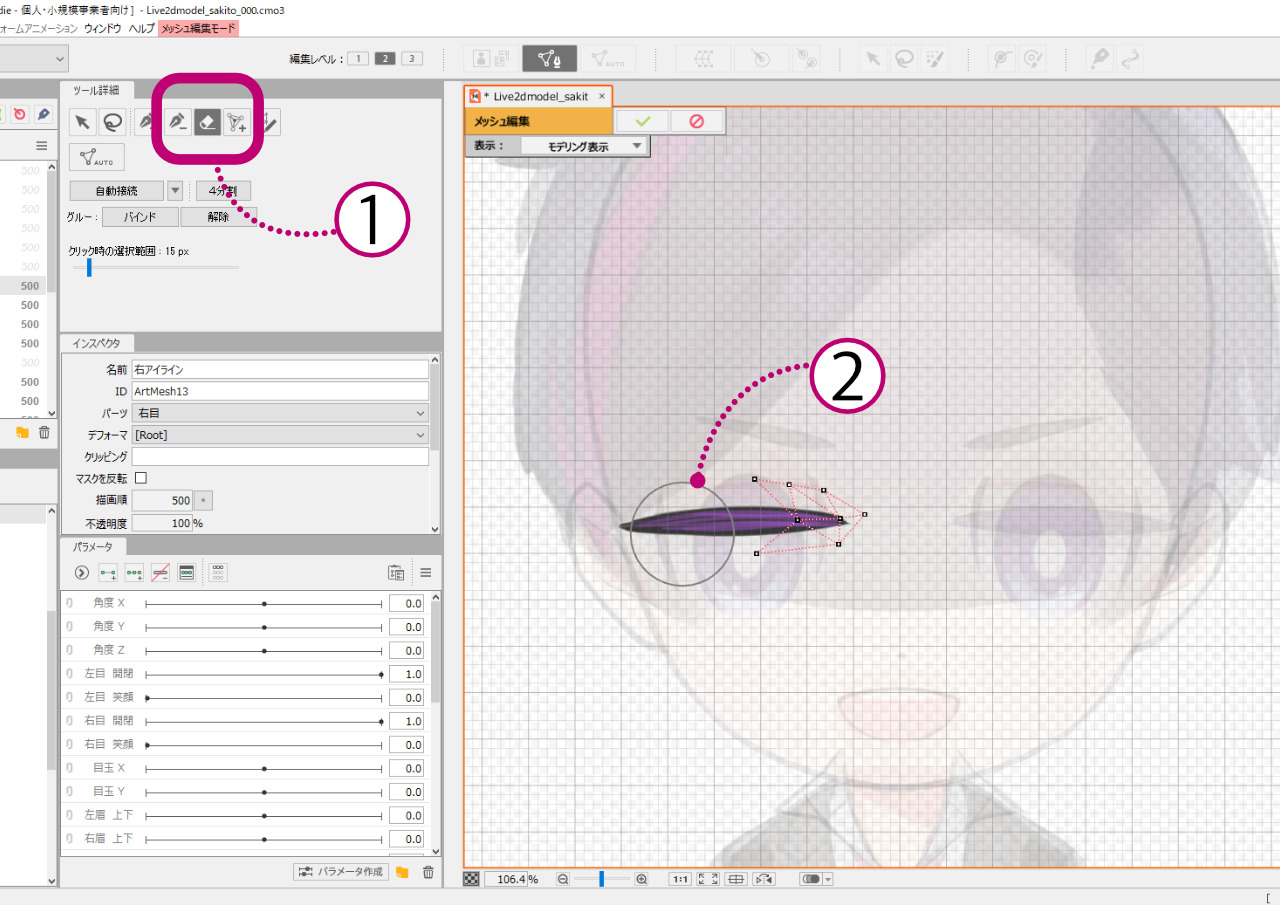The width and height of the screenshot is (1280, 905).
Task: Select the lasso selection tool in tool details
Action: point(112,122)
